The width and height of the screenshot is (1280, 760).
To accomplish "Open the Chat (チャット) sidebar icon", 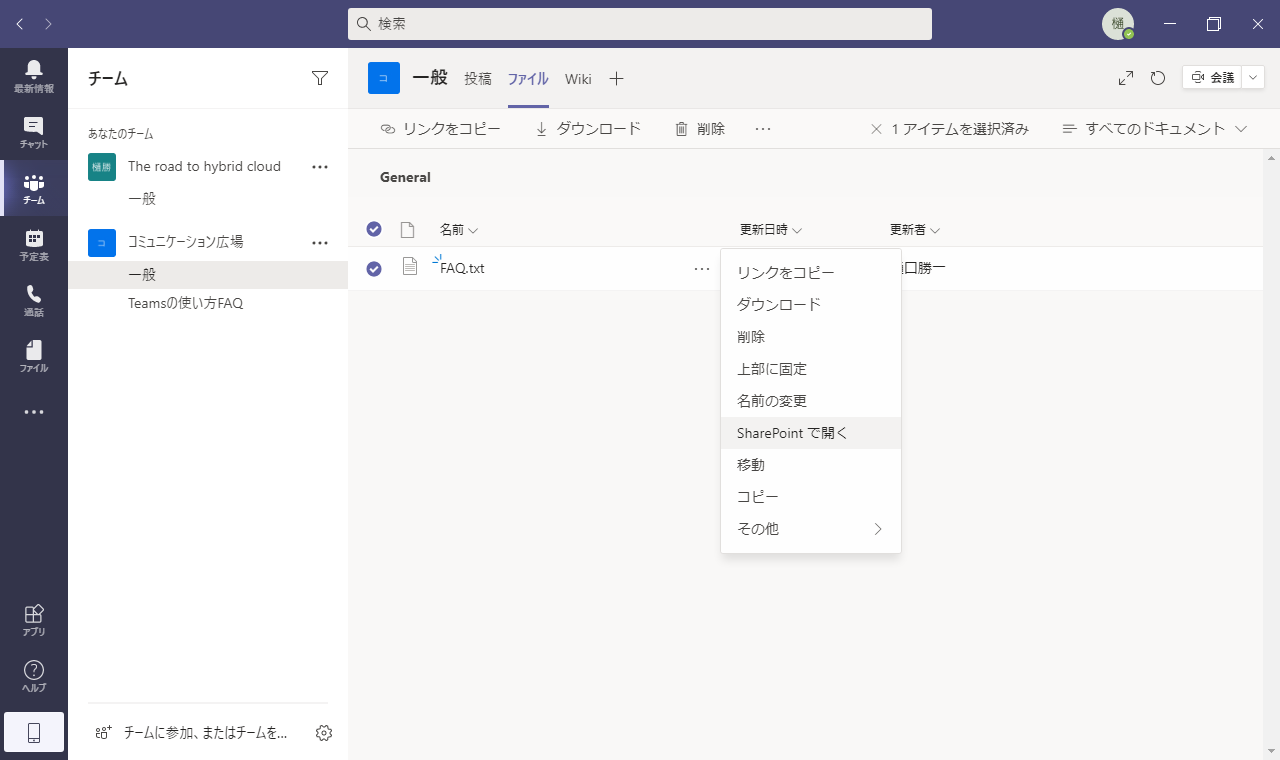I will click(x=34, y=132).
